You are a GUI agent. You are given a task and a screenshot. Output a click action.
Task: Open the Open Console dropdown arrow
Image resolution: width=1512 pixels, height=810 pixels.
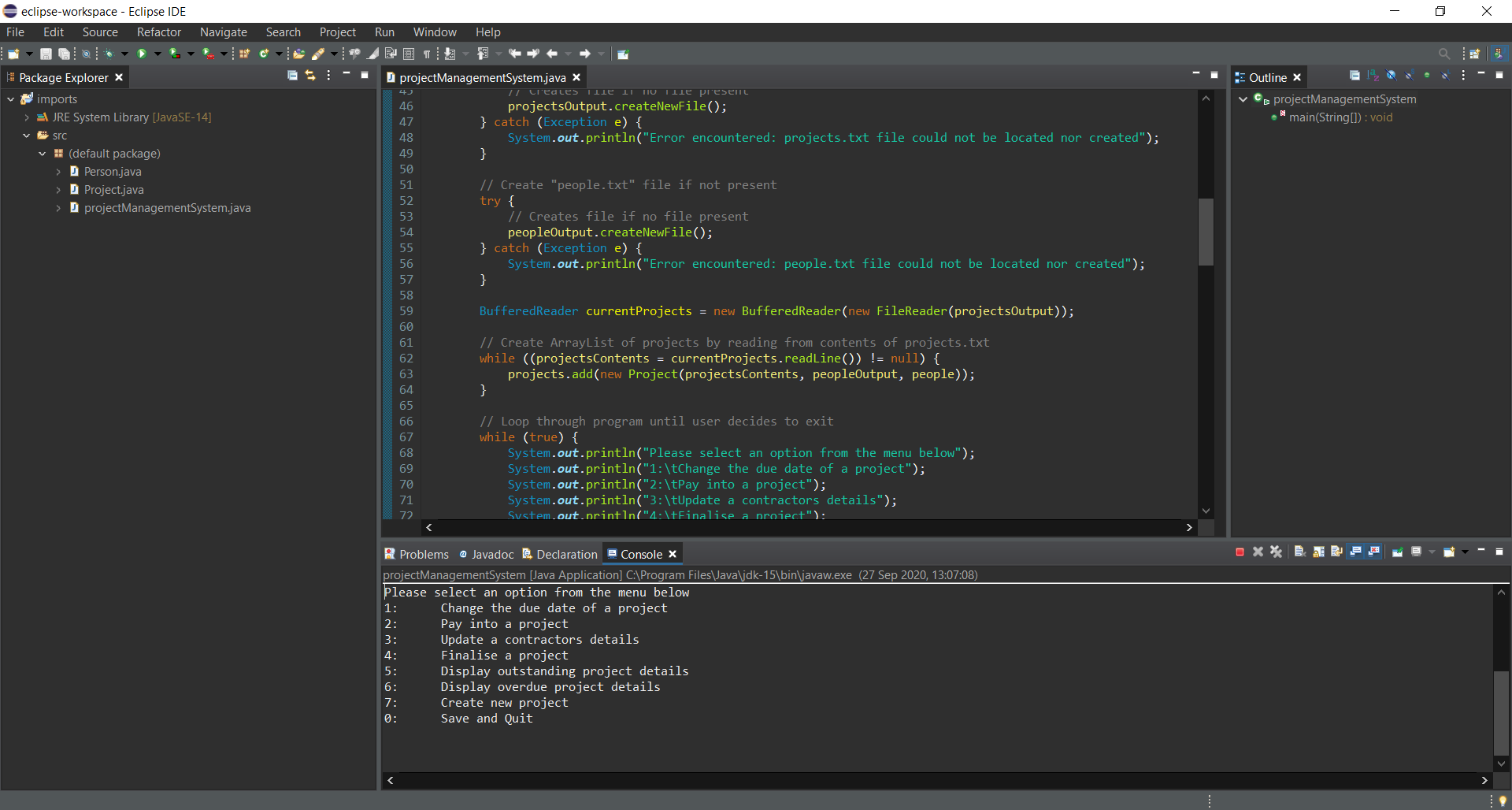[1465, 552]
